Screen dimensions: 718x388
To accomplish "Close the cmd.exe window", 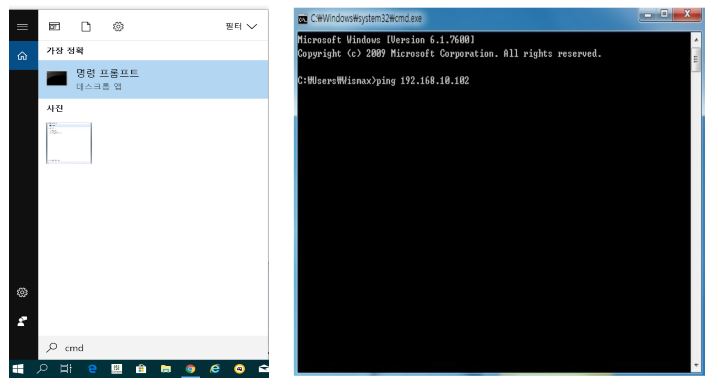I will point(686,15).
